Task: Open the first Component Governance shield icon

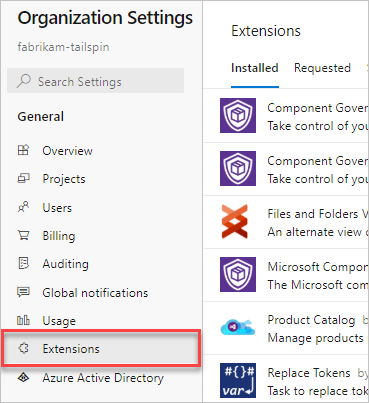Action: (238, 115)
